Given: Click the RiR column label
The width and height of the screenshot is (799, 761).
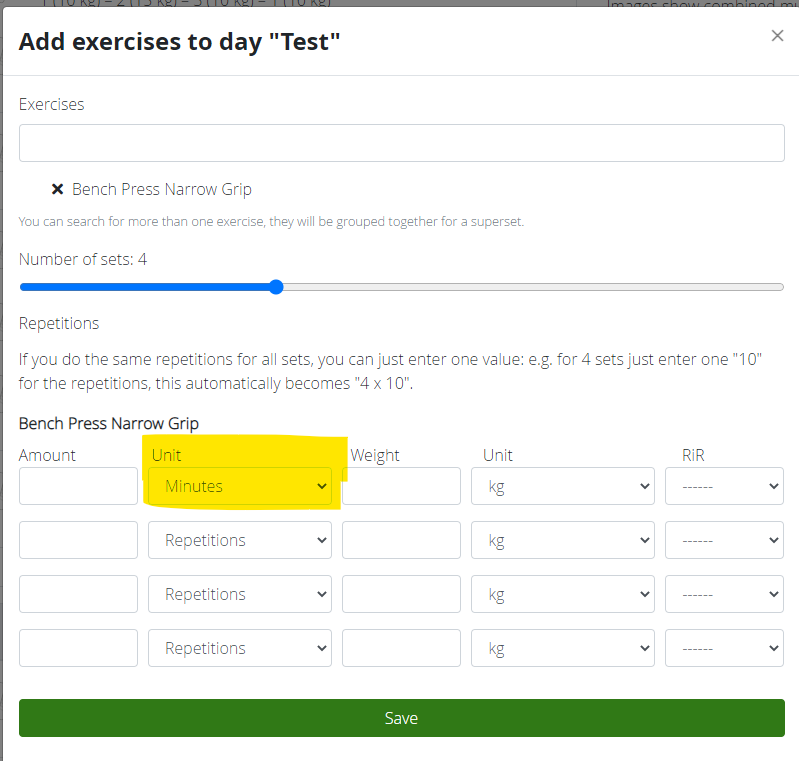Looking at the screenshot, I should [x=693, y=455].
